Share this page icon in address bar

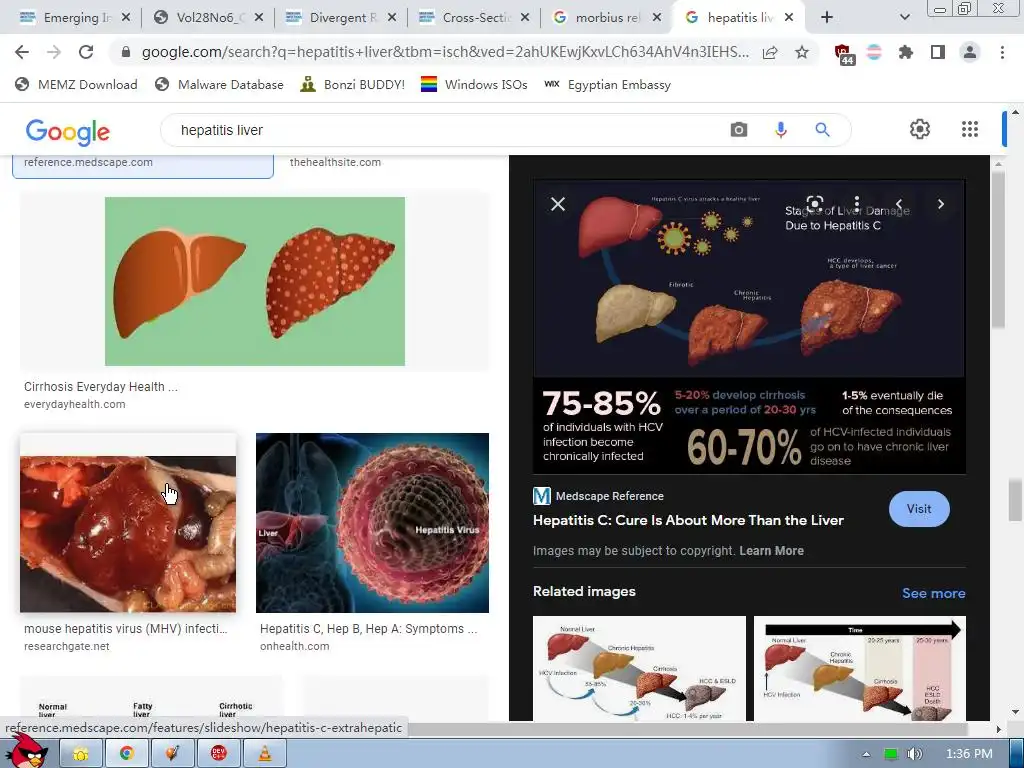click(770, 53)
